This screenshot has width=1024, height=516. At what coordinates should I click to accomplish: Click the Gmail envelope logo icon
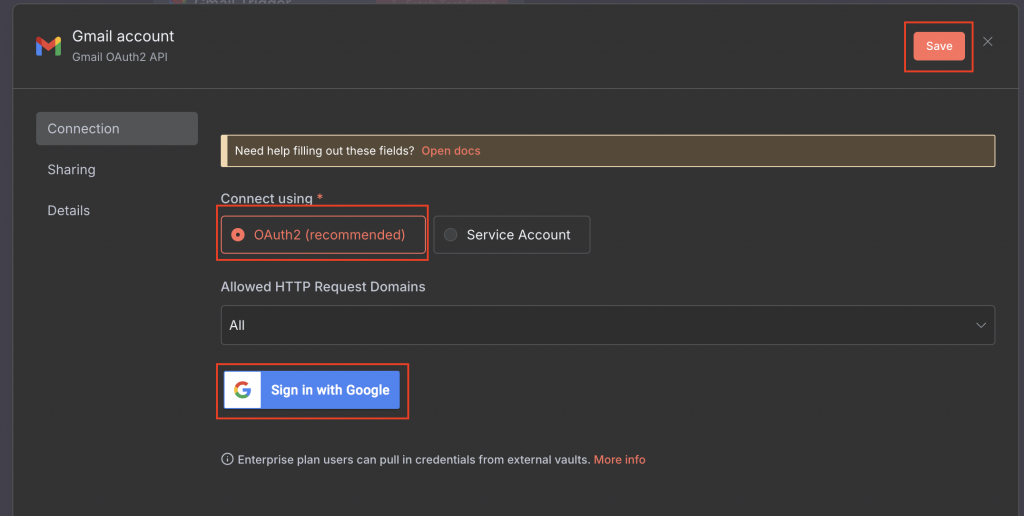(48, 46)
